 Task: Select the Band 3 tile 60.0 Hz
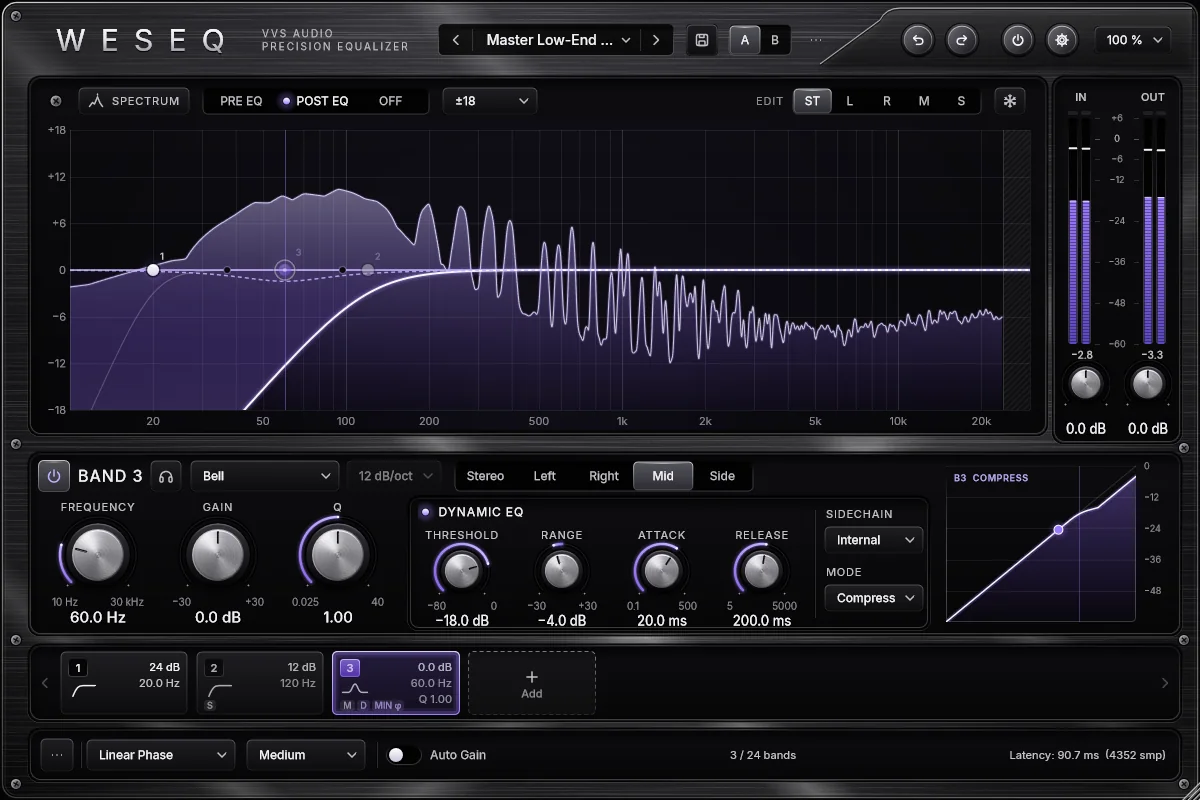[x=396, y=683]
